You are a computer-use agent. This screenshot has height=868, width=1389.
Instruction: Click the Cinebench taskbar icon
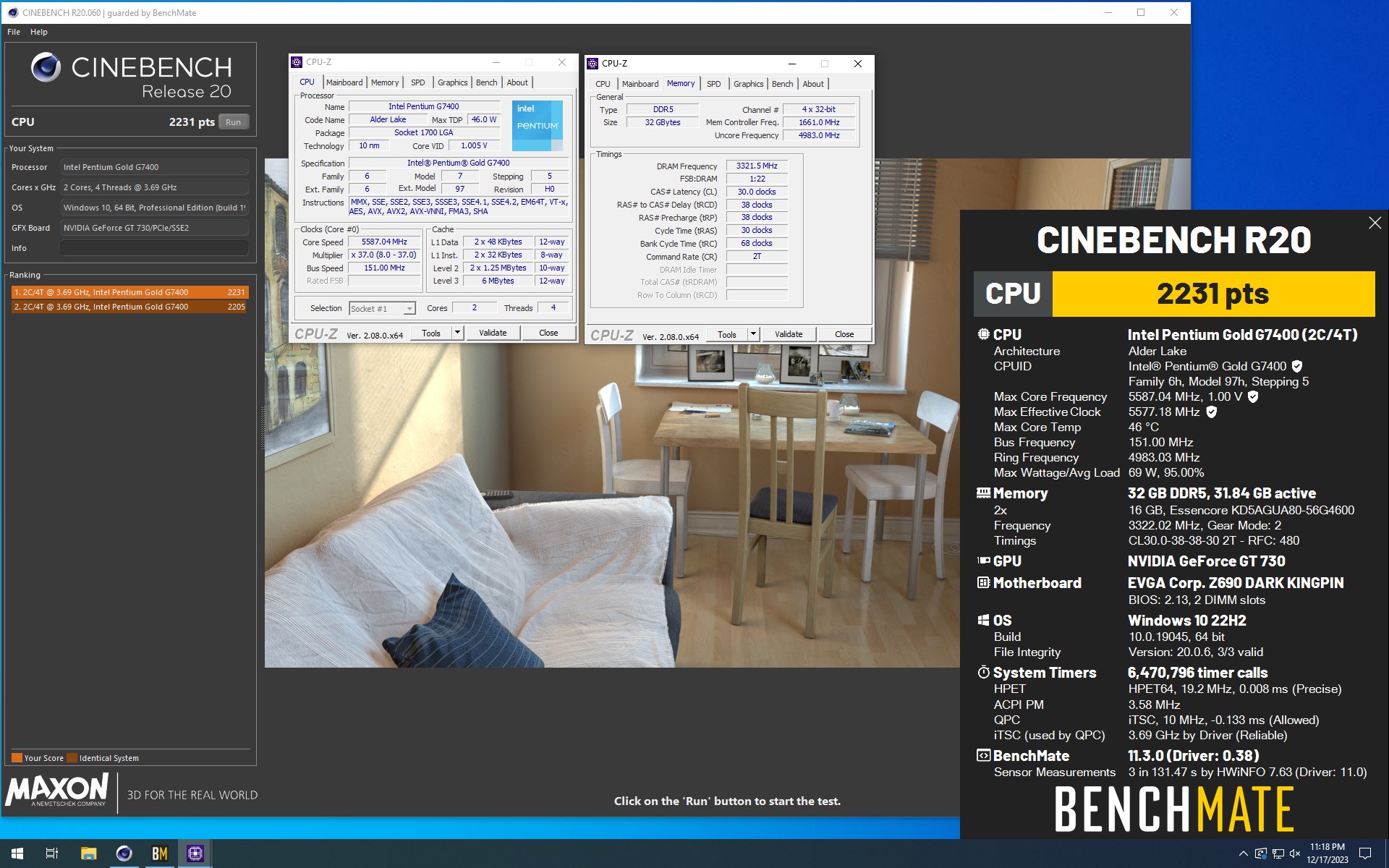pos(124,854)
